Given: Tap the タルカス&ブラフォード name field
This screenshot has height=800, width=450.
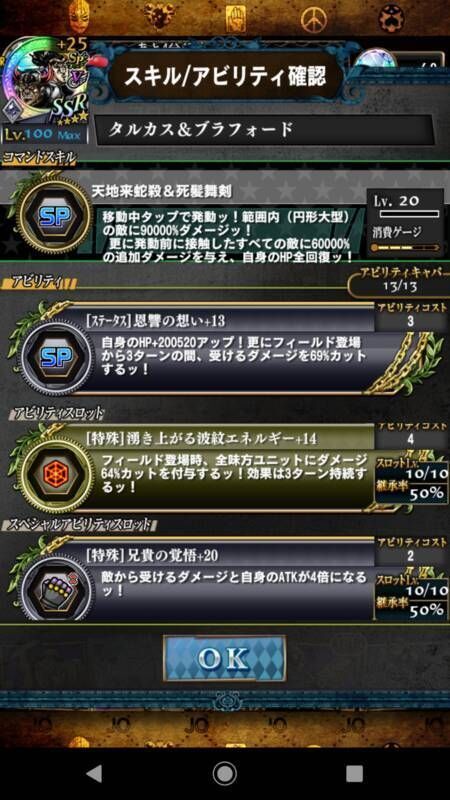Looking at the screenshot, I should pos(264,130).
